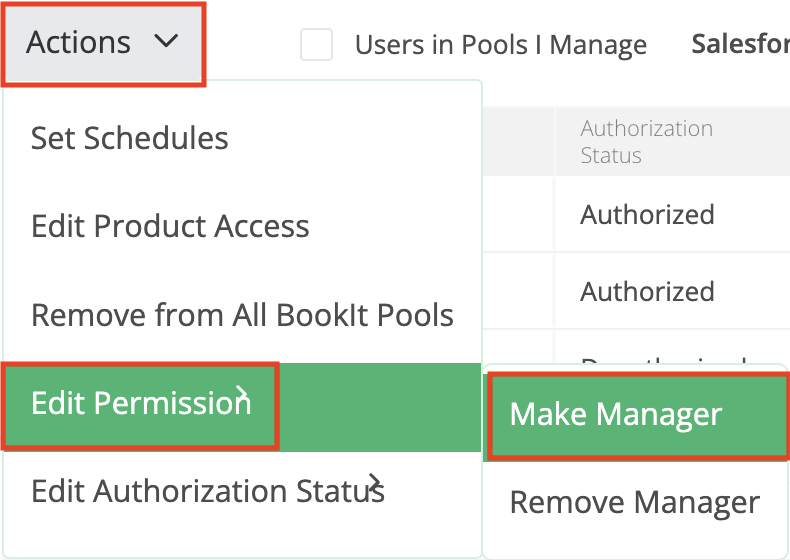This screenshot has width=790, height=560.
Task: Choose Edit Product Access menu entry
Action: tap(170, 226)
